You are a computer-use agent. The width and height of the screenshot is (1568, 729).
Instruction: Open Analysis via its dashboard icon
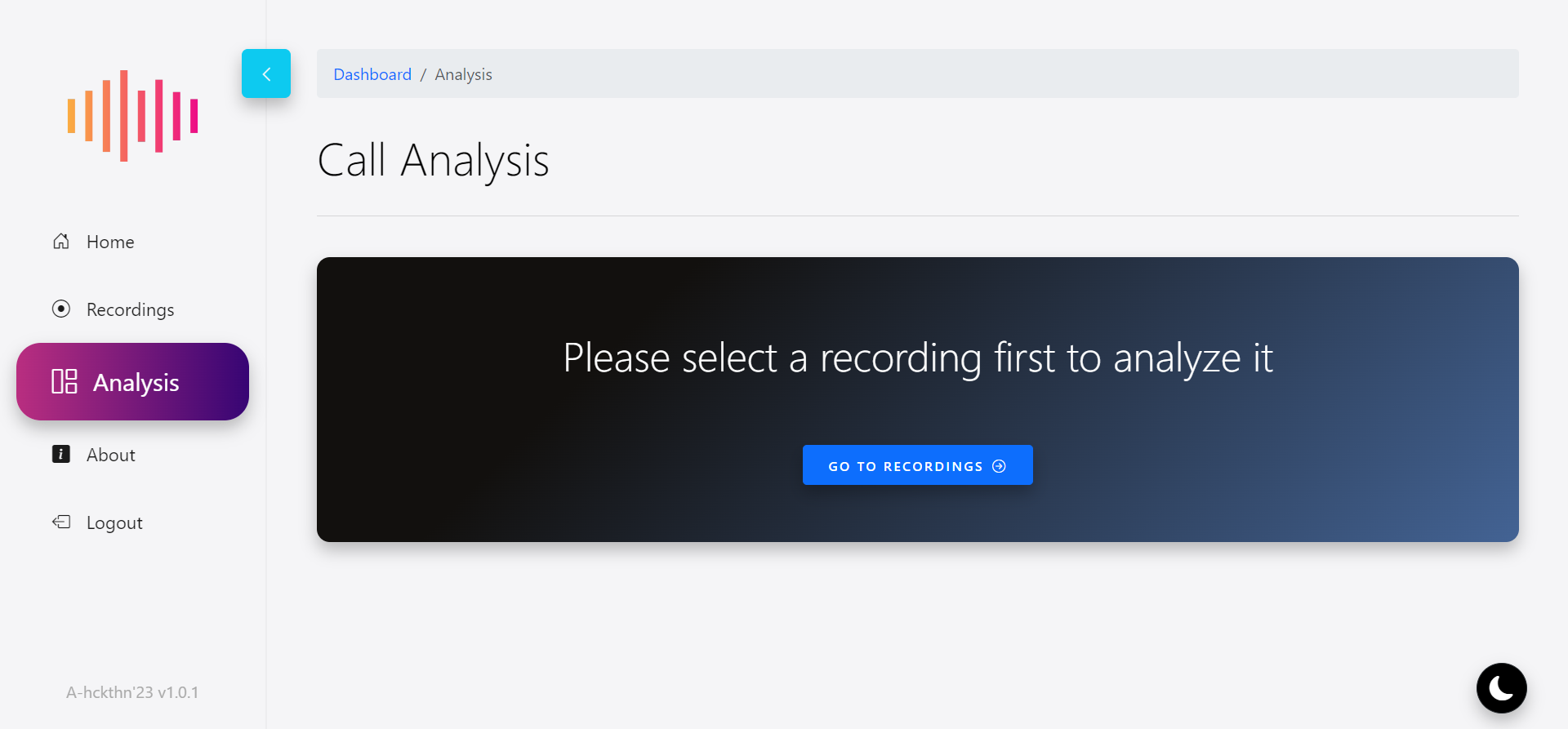65,380
